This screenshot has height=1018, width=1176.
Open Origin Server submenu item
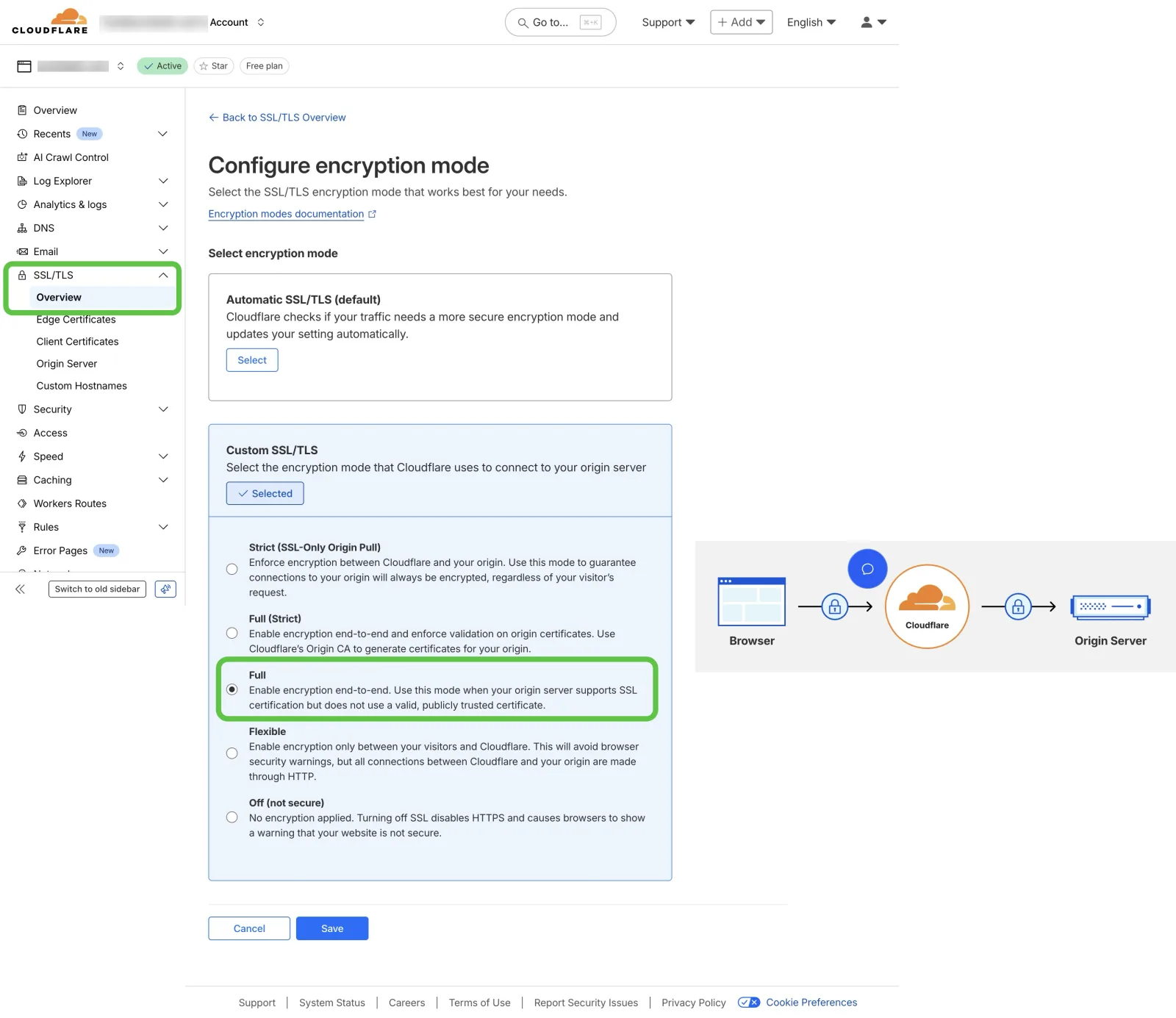[x=67, y=364]
